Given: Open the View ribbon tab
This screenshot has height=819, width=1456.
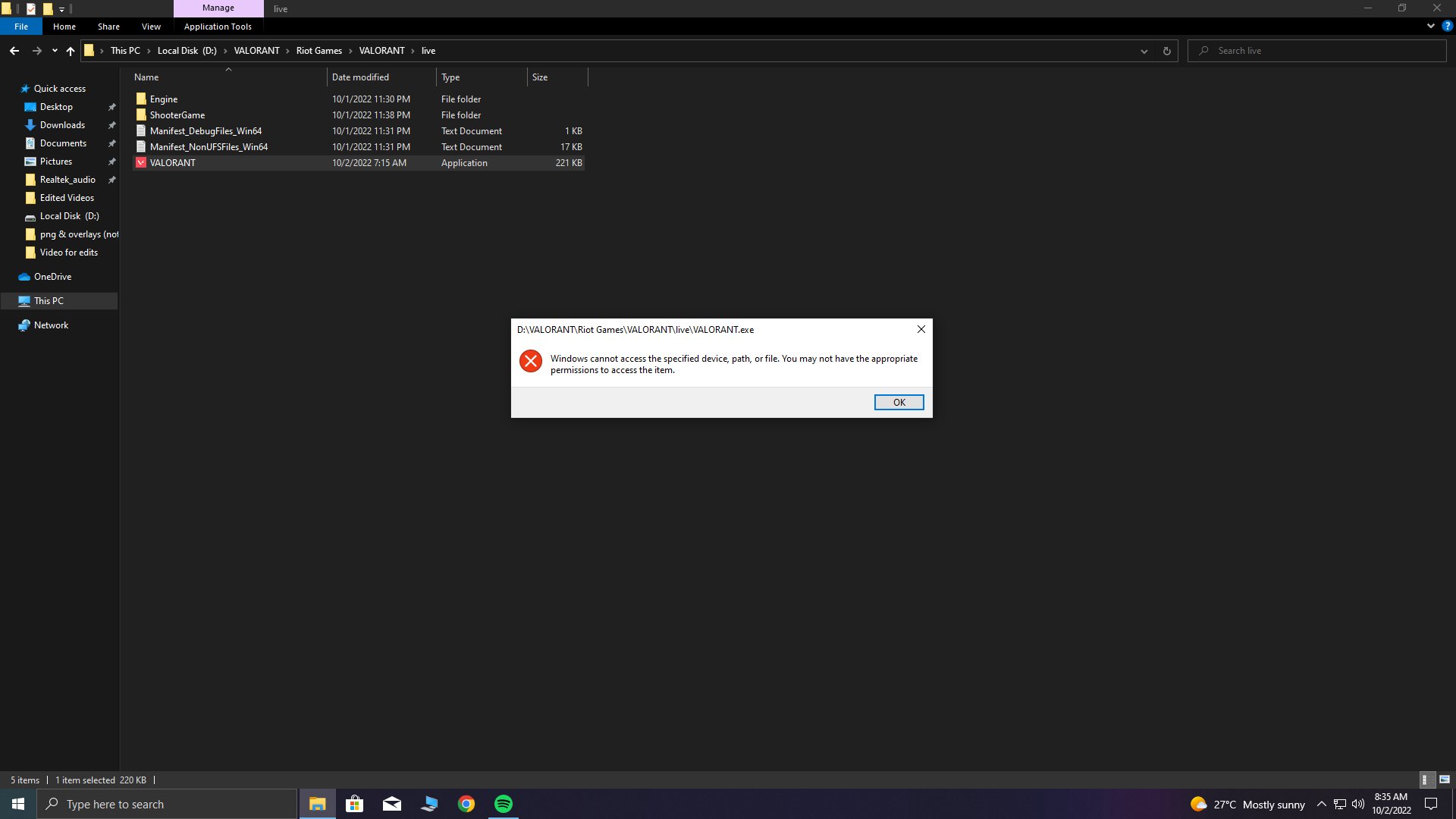Looking at the screenshot, I should click(151, 27).
